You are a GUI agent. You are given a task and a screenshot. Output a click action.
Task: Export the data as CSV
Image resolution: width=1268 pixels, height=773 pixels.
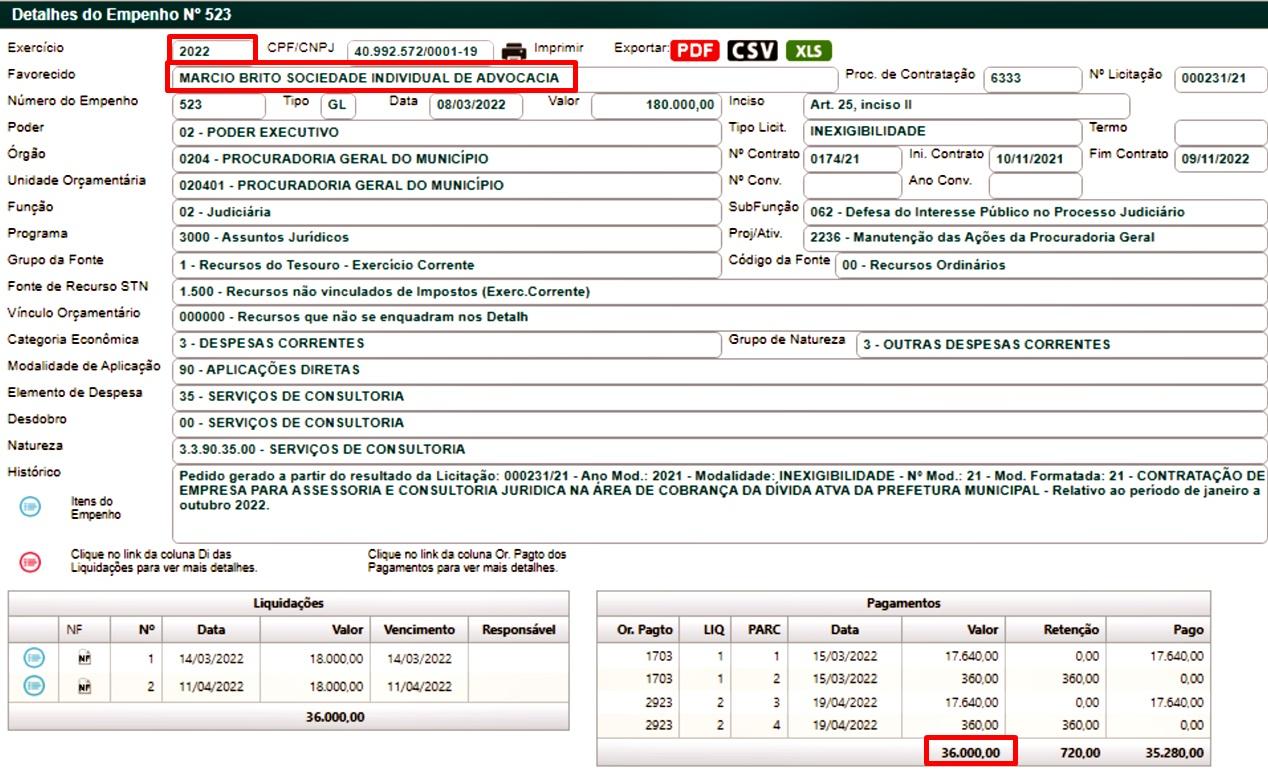coord(752,51)
